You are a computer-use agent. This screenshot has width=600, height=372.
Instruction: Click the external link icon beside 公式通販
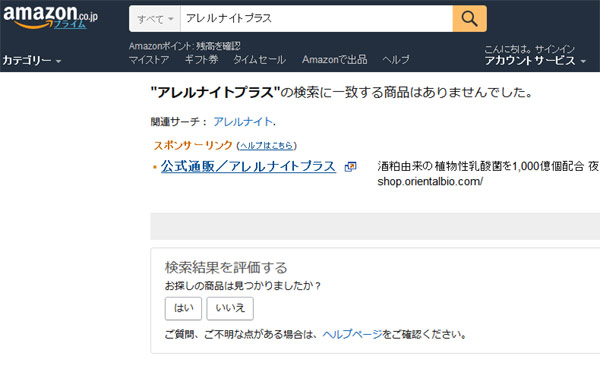350,166
